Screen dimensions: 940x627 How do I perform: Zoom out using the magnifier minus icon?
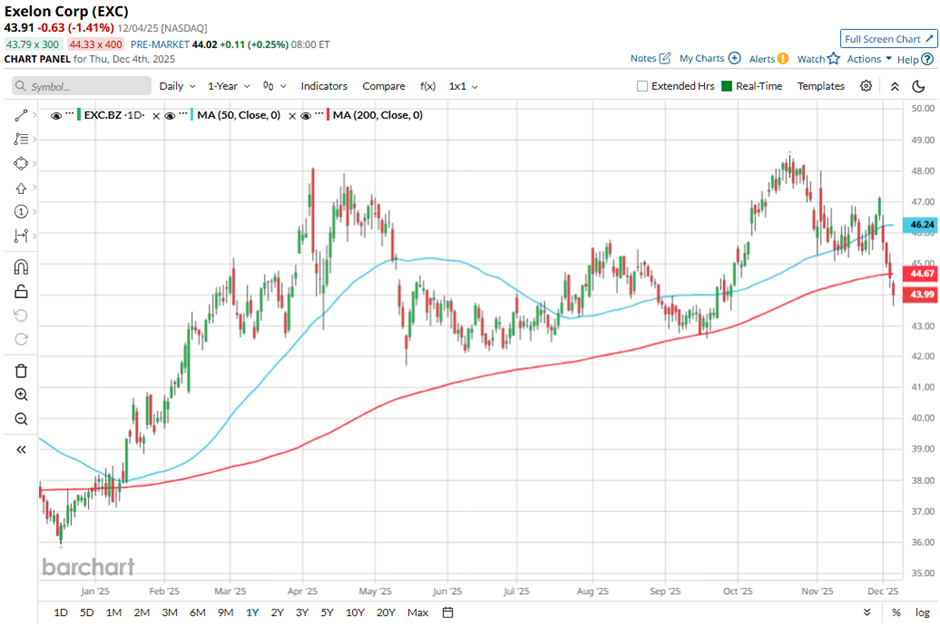tap(21, 419)
